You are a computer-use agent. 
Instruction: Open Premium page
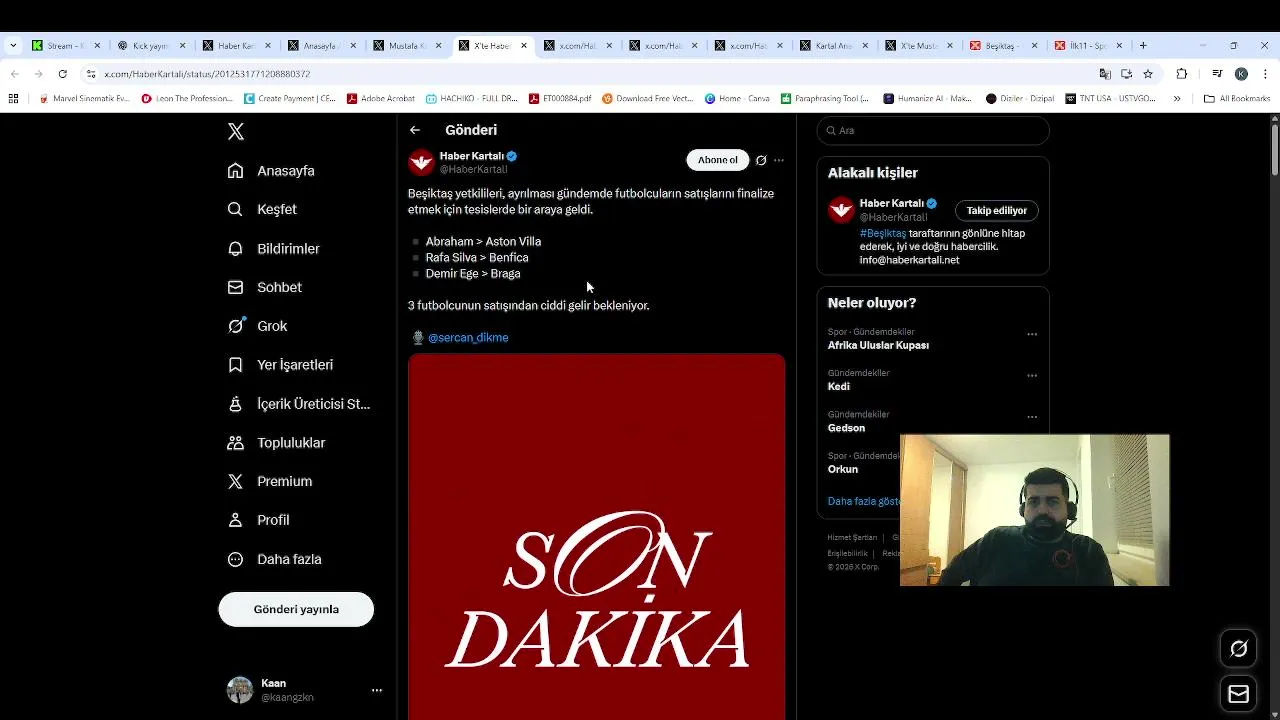269,481
